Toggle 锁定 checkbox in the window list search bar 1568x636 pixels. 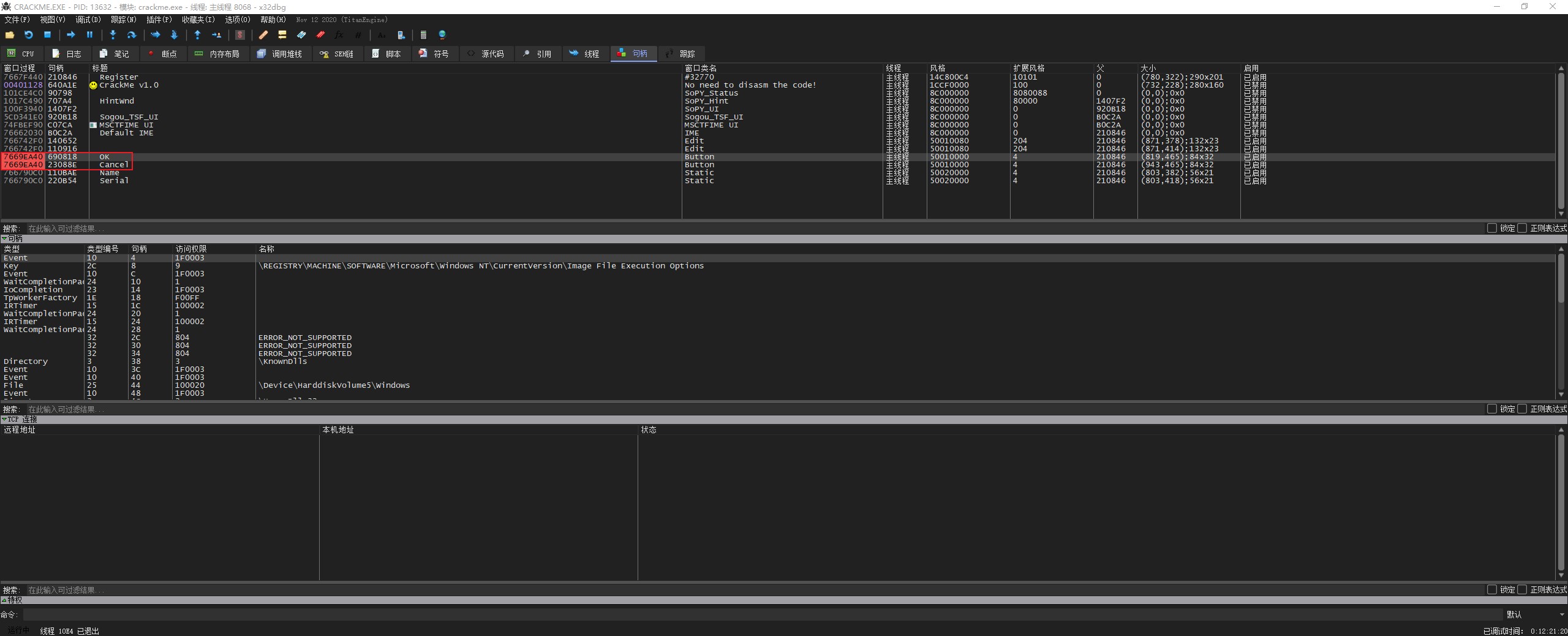pos(1492,228)
